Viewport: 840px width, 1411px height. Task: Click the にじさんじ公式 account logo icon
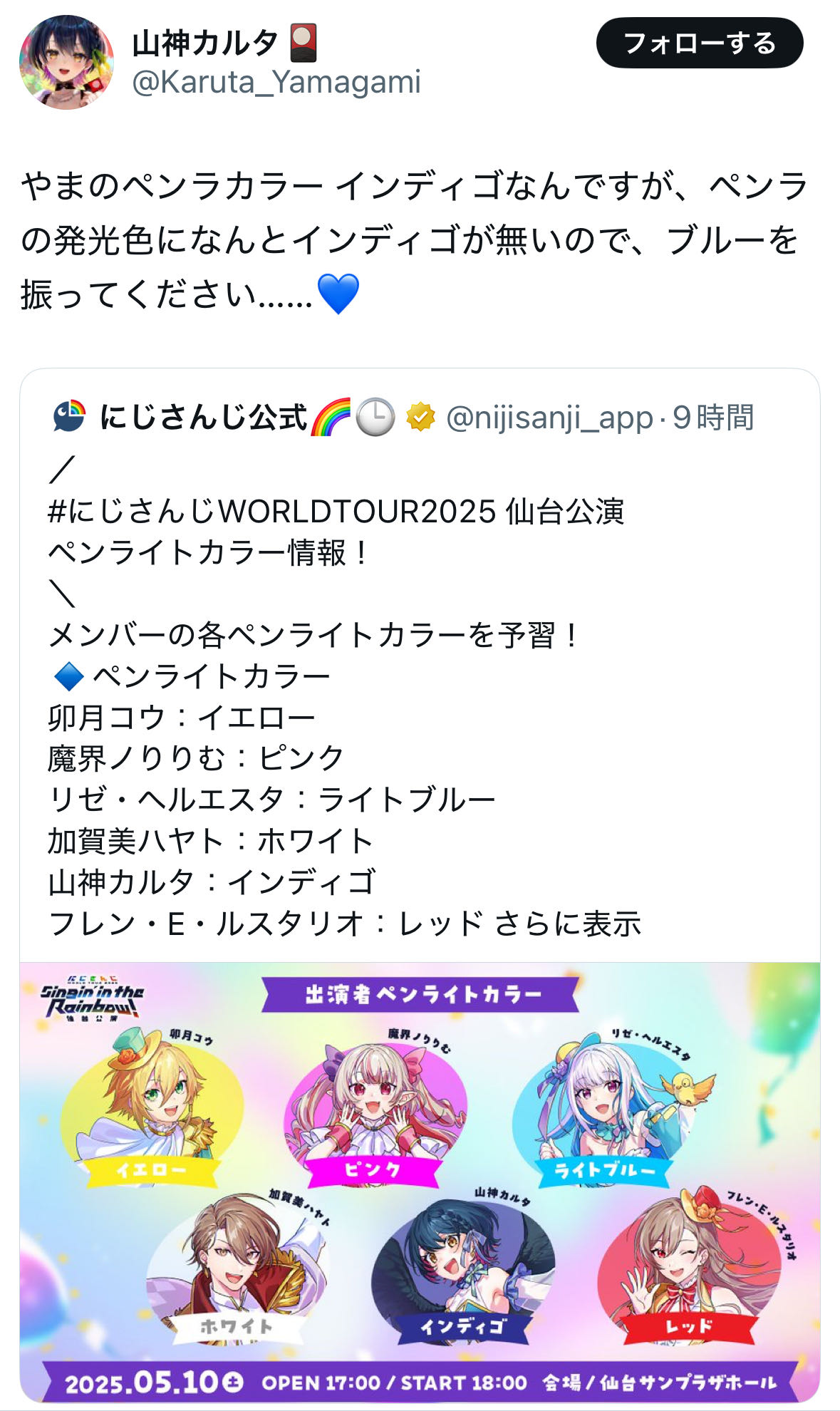click(69, 417)
